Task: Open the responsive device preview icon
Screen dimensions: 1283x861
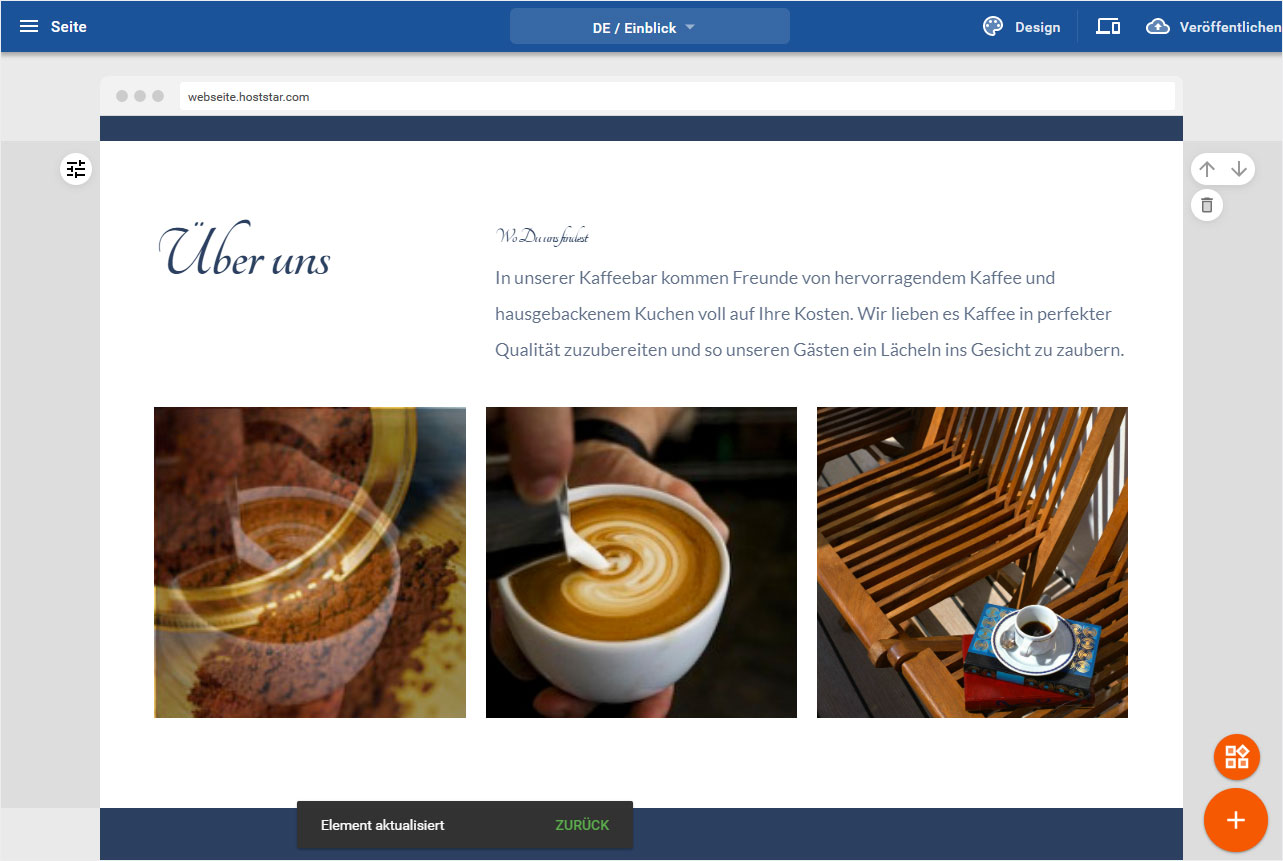Action: pyautogui.click(x=1108, y=27)
